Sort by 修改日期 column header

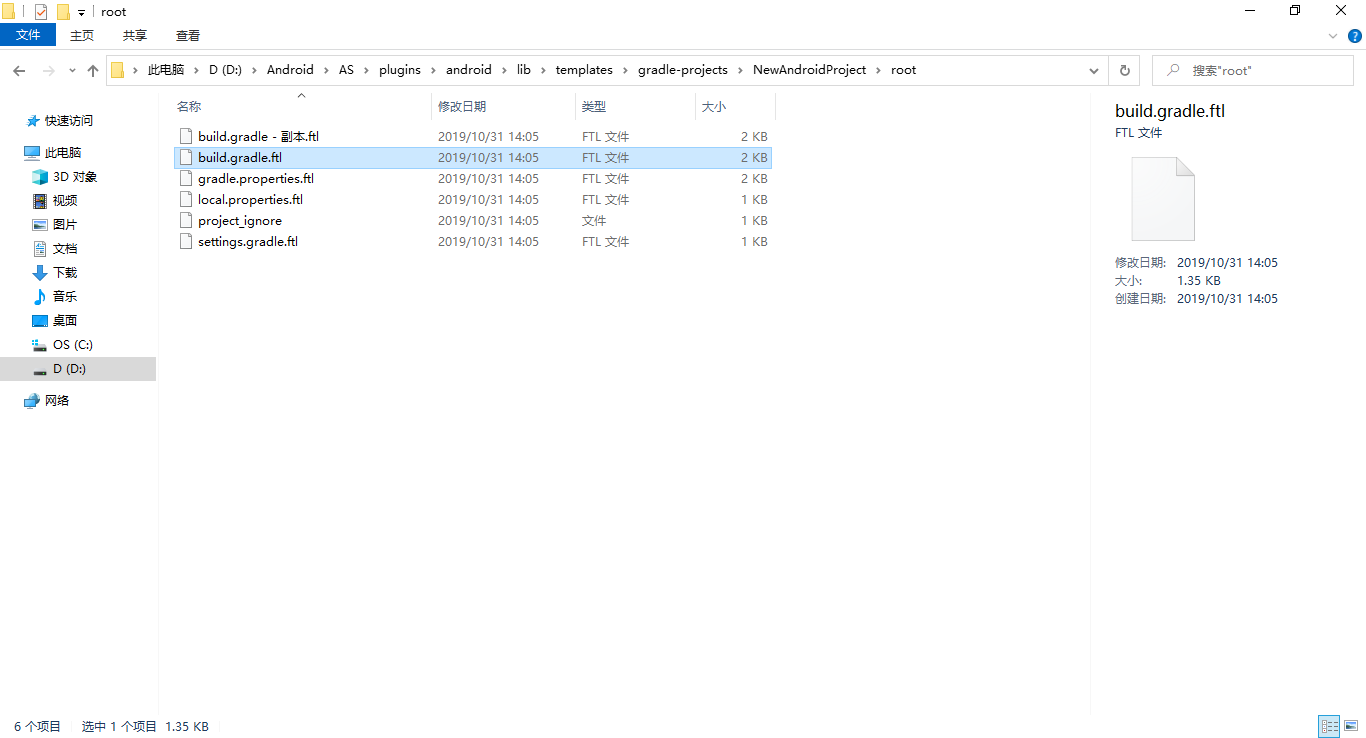(x=503, y=106)
